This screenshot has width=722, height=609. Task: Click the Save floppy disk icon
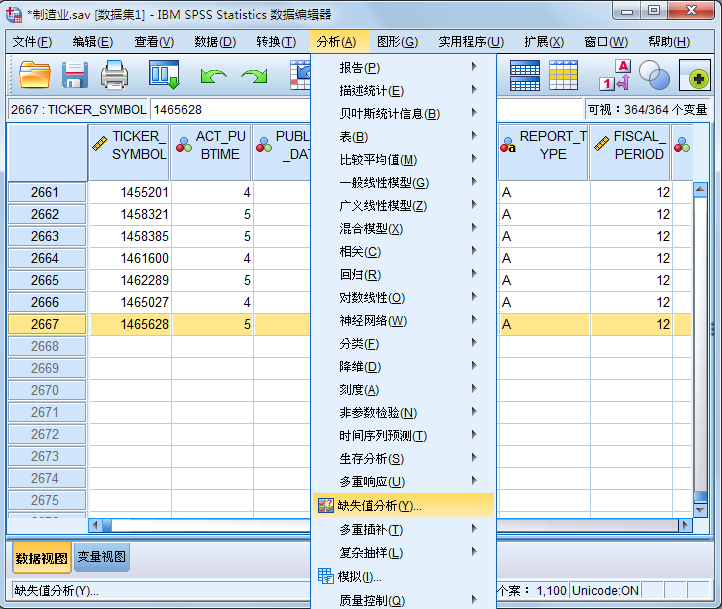pos(75,75)
